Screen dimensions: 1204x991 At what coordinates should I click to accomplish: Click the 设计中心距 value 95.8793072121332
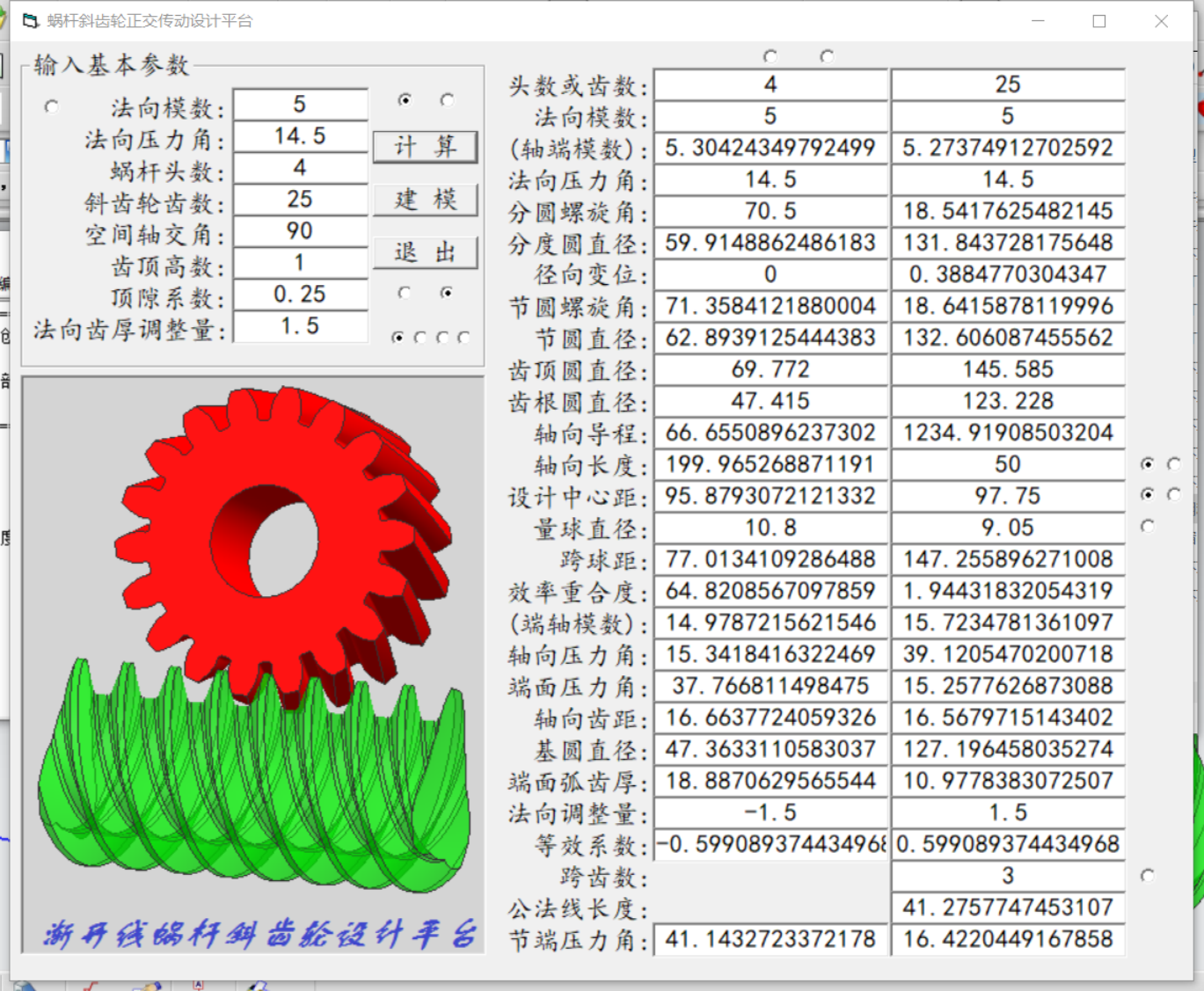[770, 496]
